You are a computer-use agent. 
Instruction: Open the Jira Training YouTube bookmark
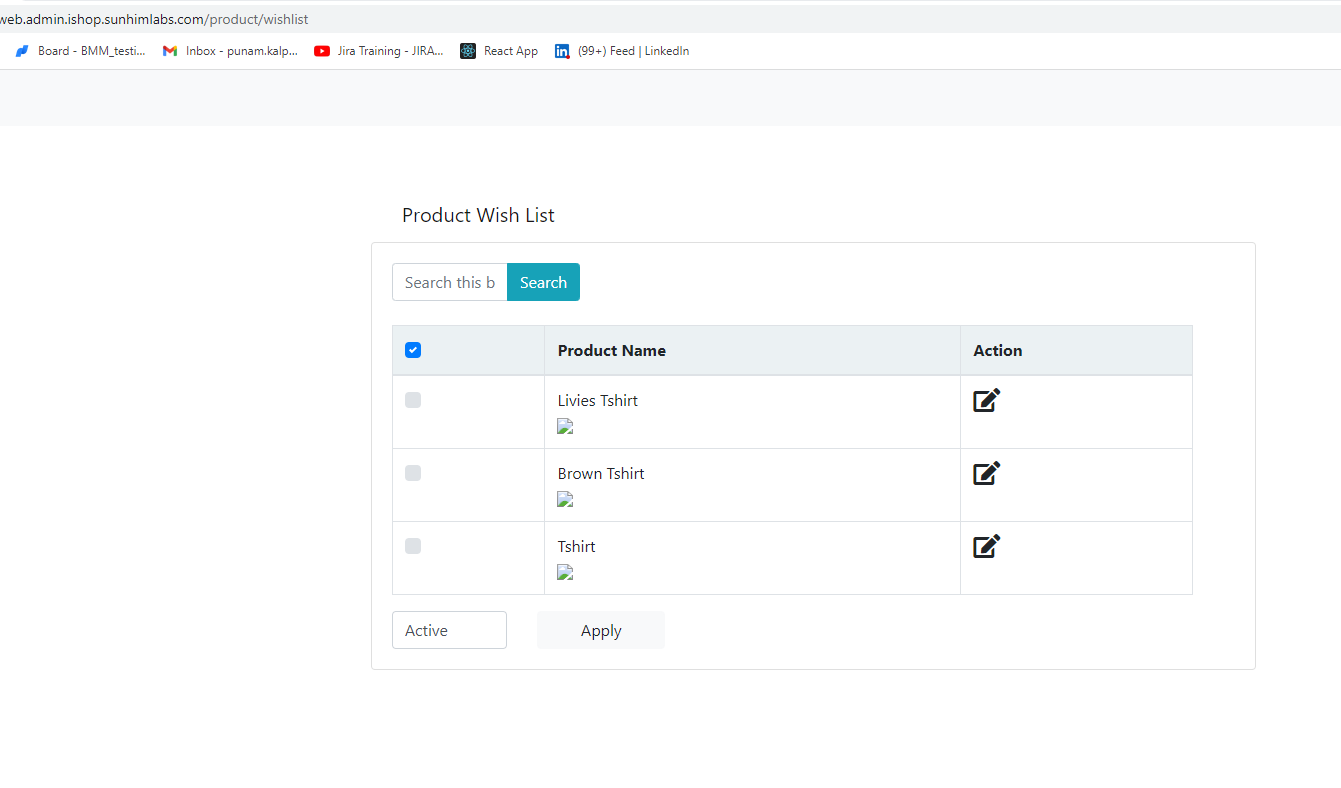(379, 51)
